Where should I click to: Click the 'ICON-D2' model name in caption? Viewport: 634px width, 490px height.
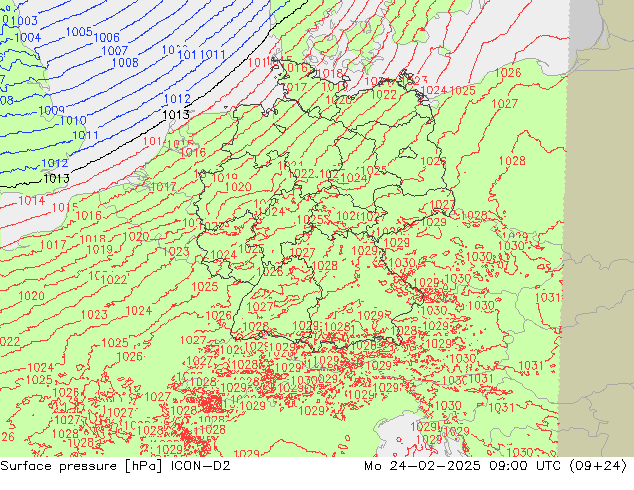(x=201, y=466)
